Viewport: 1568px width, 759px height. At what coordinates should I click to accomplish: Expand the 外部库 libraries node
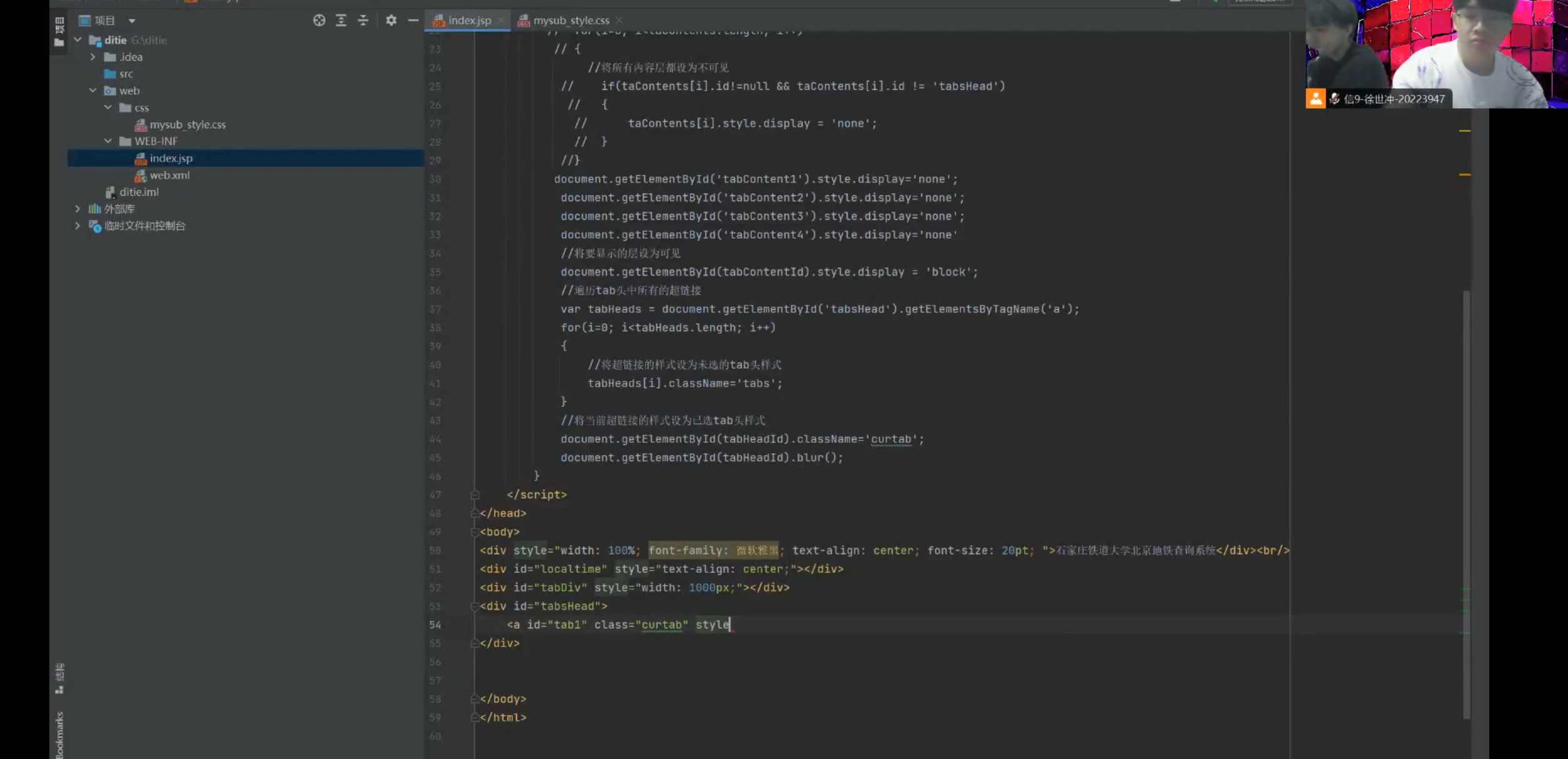coord(77,209)
